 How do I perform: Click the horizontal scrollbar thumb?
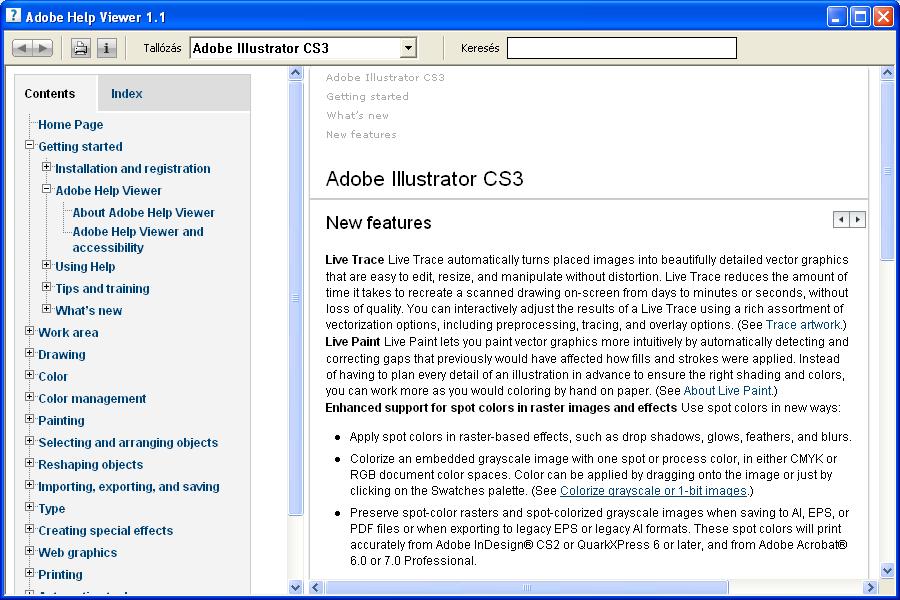(x=526, y=587)
